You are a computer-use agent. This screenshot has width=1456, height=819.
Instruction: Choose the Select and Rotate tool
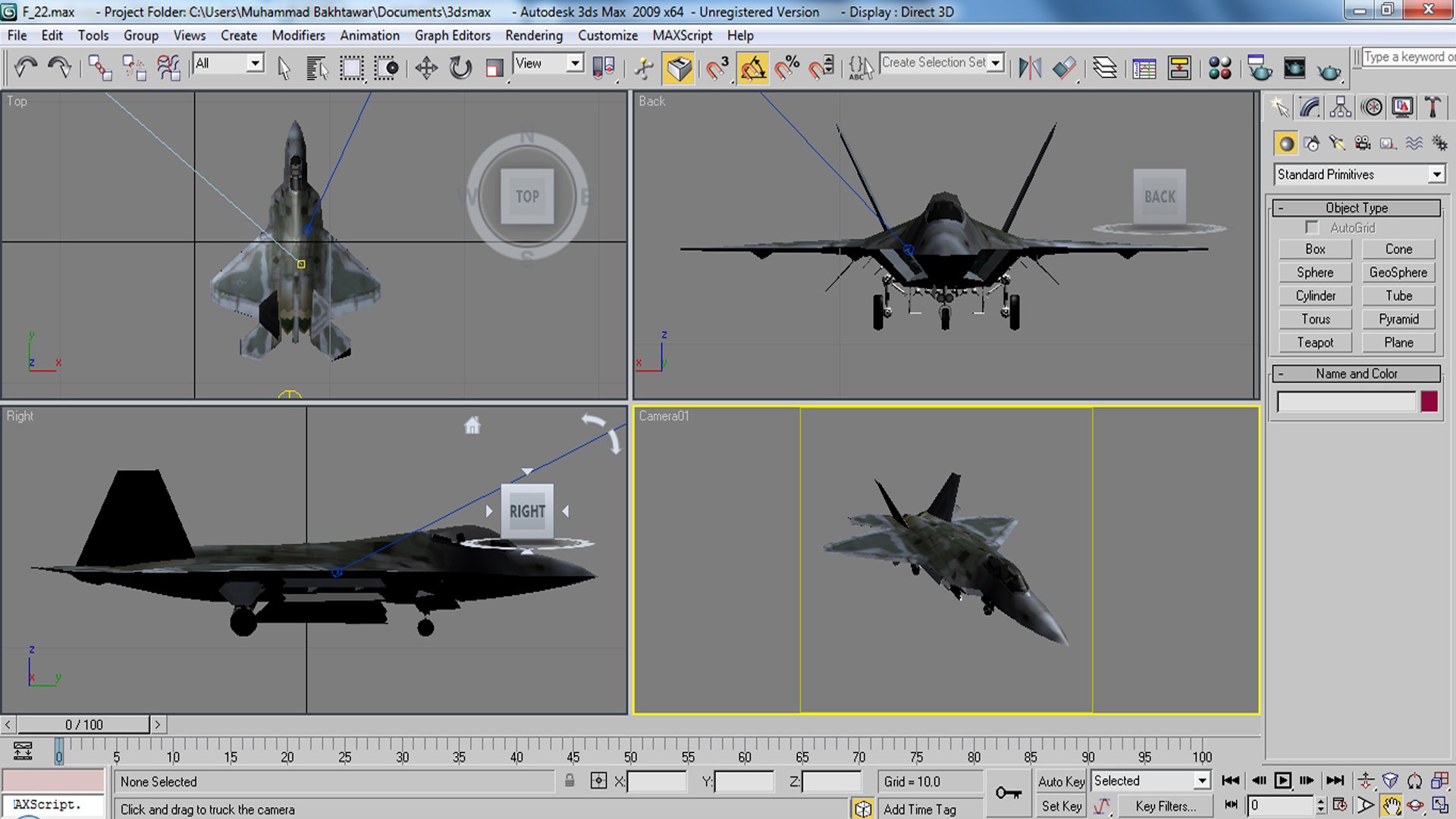[x=460, y=68]
